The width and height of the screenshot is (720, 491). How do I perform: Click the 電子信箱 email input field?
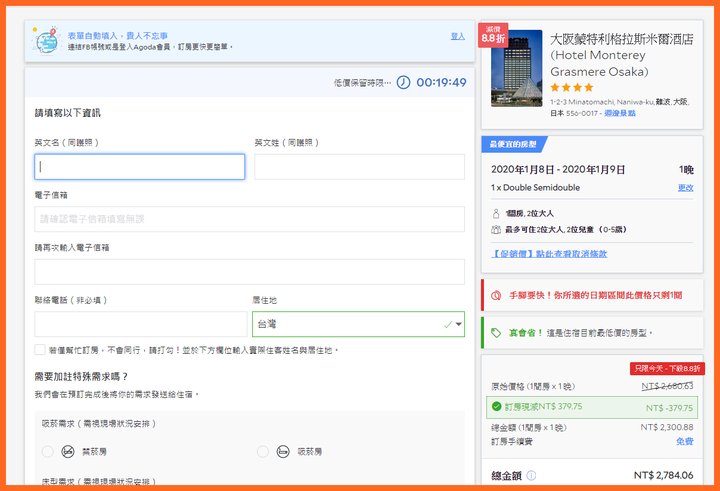click(249, 219)
